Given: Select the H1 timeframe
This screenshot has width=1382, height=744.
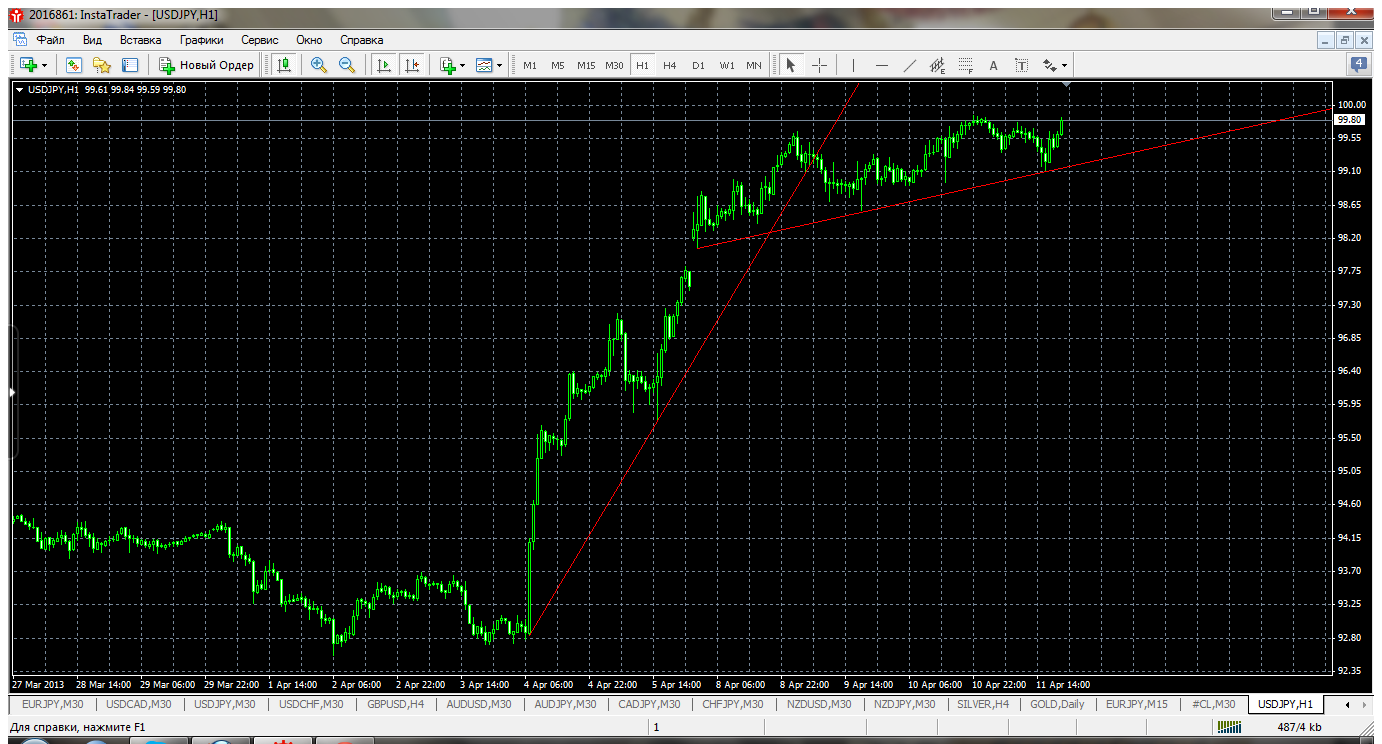Looking at the screenshot, I should tap(642, 65).
